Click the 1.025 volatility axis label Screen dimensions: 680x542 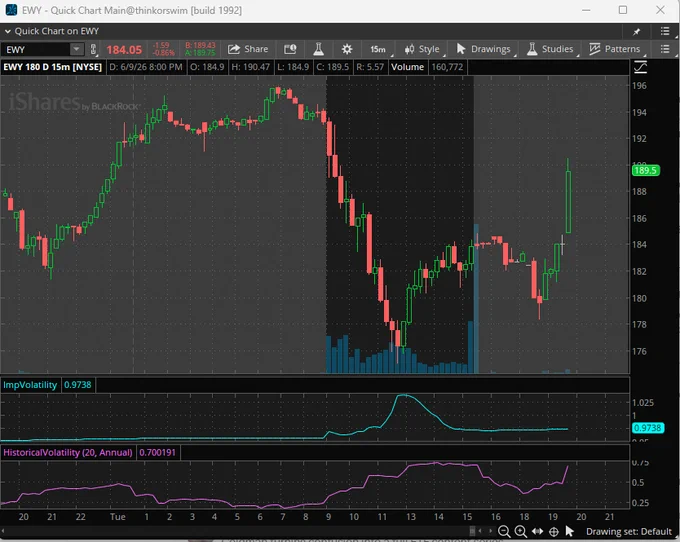coord(643,403)
